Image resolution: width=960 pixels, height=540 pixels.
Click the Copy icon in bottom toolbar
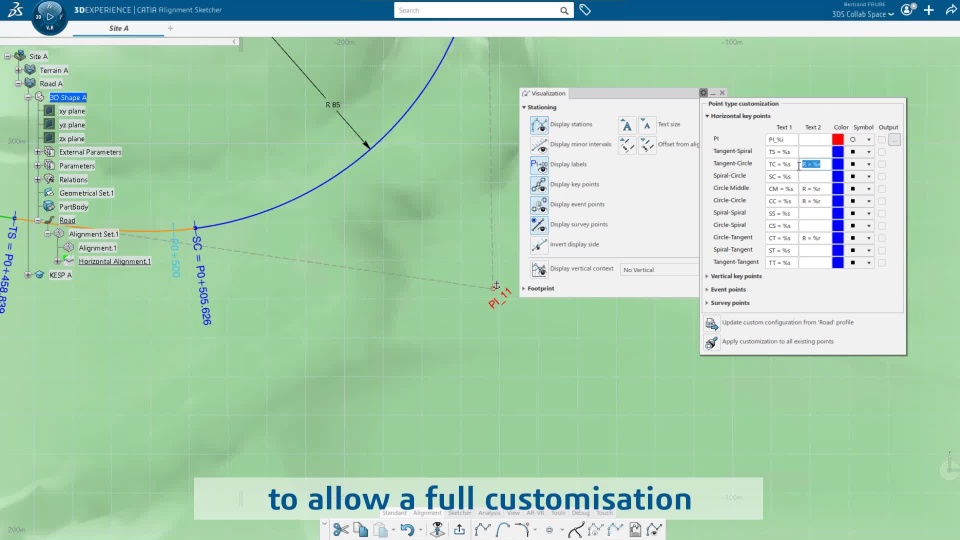click(x=361, y=530)
